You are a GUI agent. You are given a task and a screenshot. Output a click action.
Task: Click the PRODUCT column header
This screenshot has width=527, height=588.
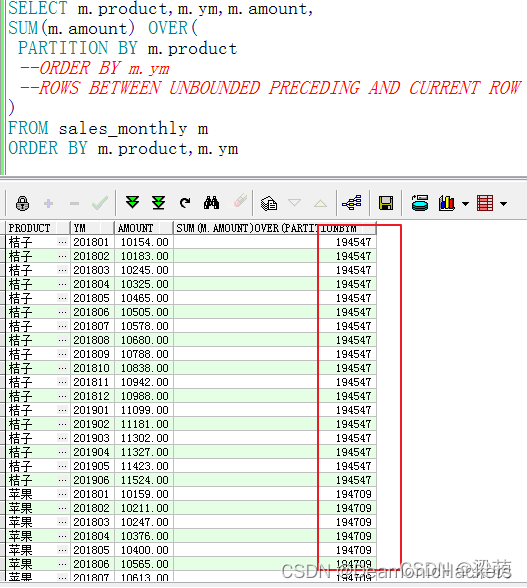[37, 228]
